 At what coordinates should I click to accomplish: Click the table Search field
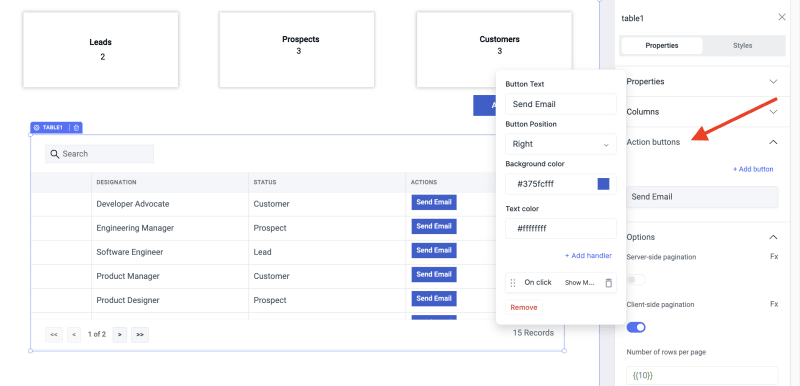(x=99, y=154)
